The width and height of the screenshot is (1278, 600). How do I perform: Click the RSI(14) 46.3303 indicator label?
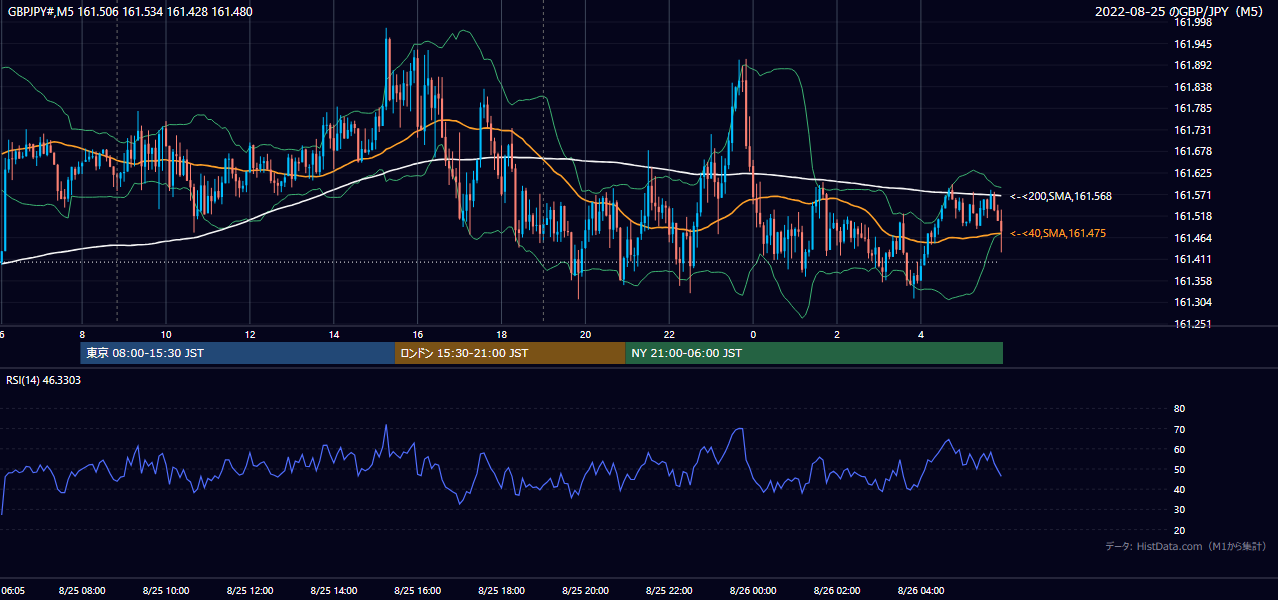coord(44,380)
